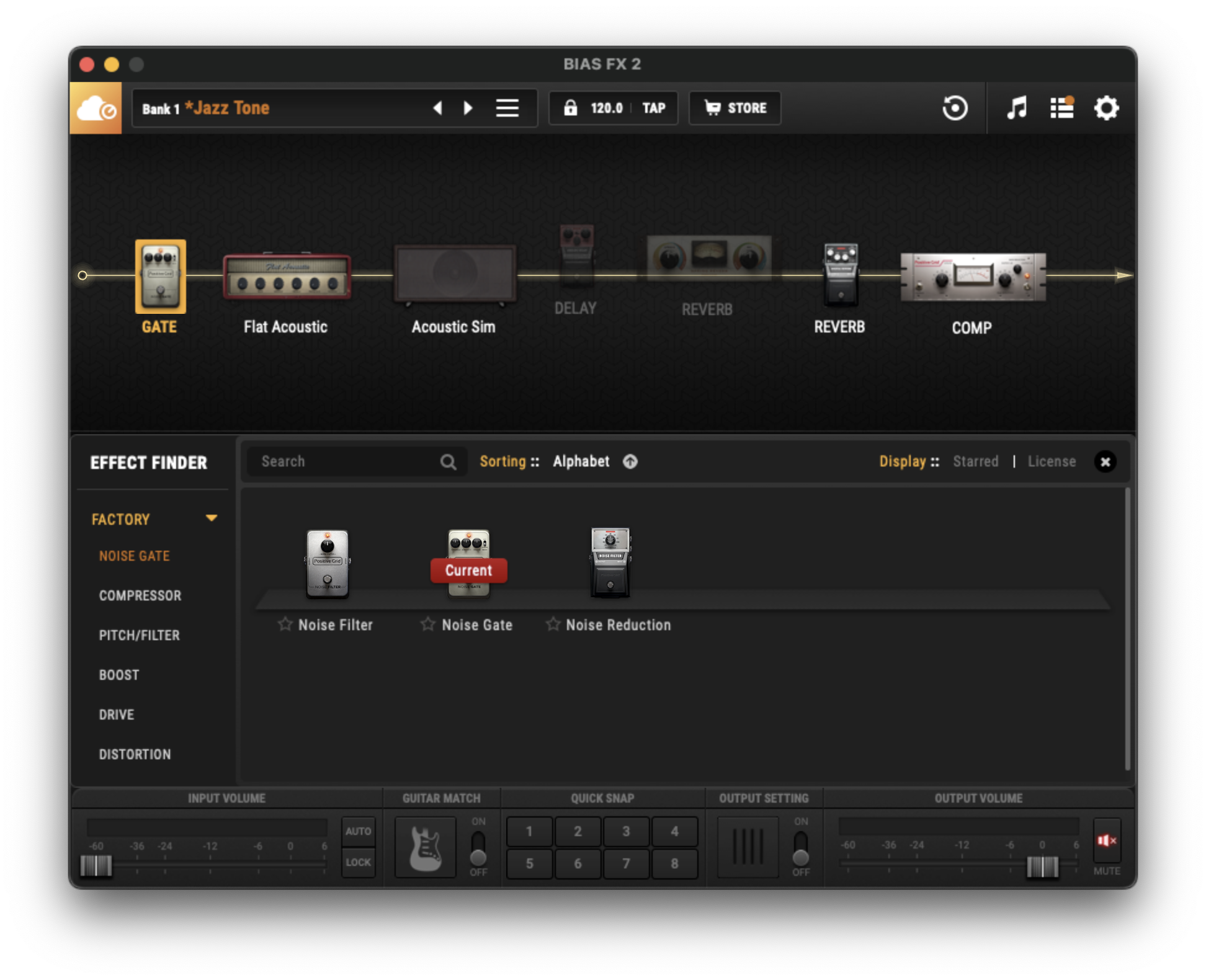Choose the current Noise Gate pedal
The width and height of the screenshot is (1206, 980).
pos(469,563)
